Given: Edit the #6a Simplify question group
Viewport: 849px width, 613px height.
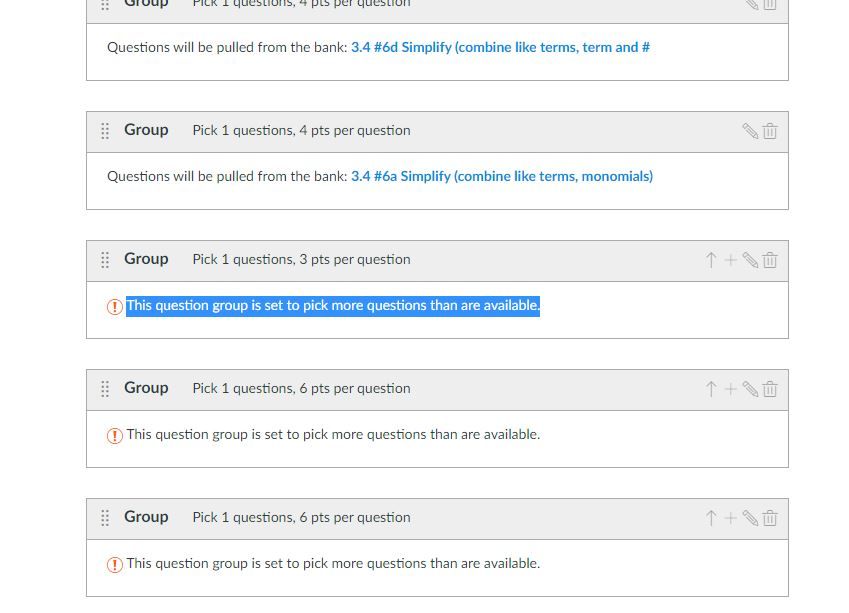Looking at the screenshot, I should click(750, 131).
